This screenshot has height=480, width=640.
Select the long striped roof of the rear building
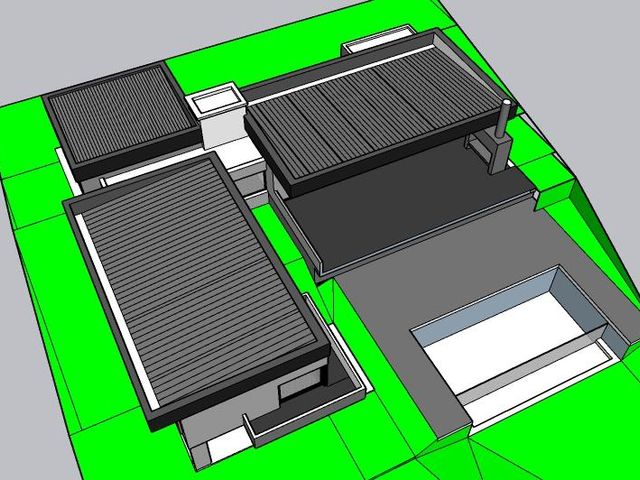378,111
